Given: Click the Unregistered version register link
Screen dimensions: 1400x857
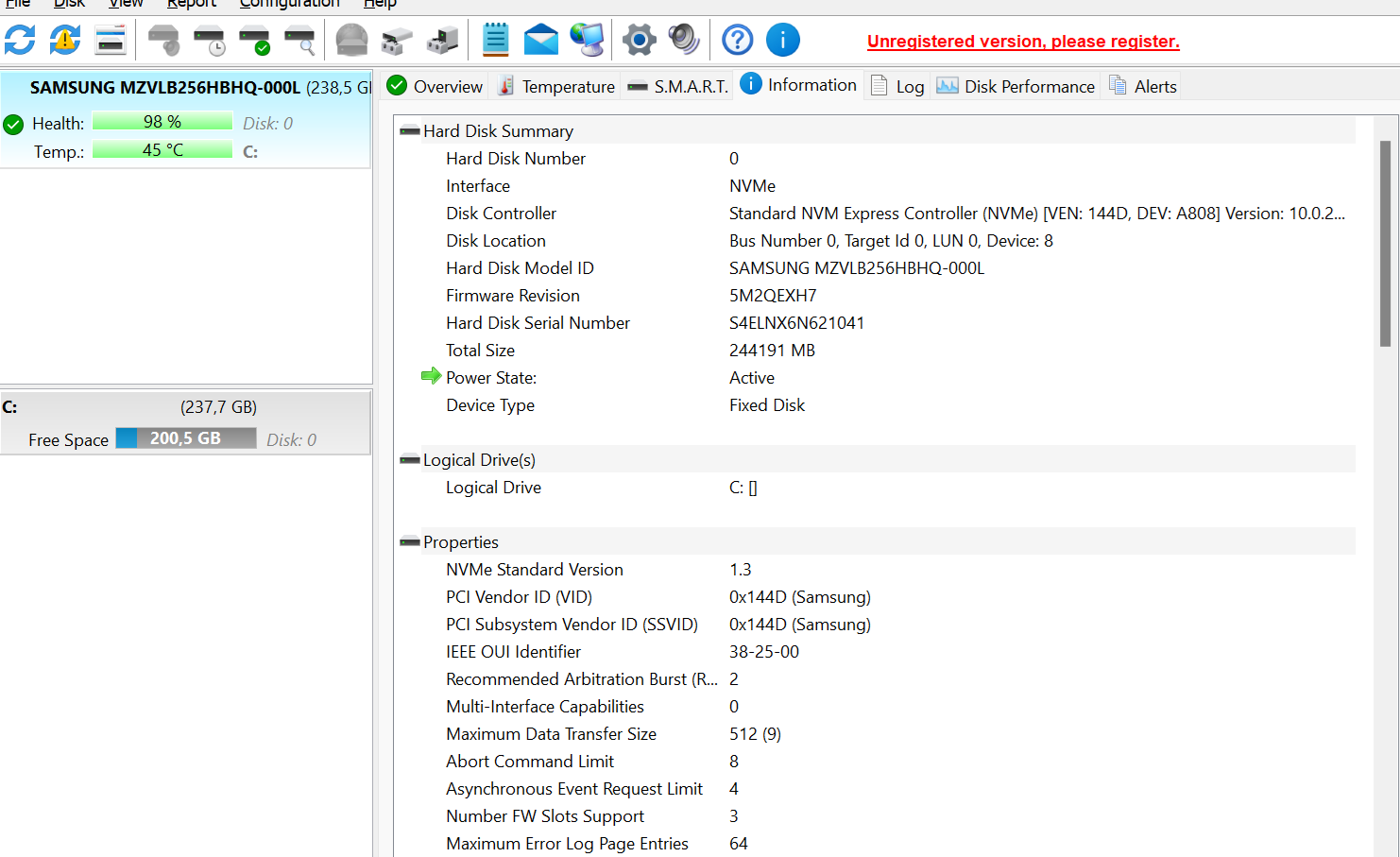Looking at the screenshot, I should (x=1023, y=42).
